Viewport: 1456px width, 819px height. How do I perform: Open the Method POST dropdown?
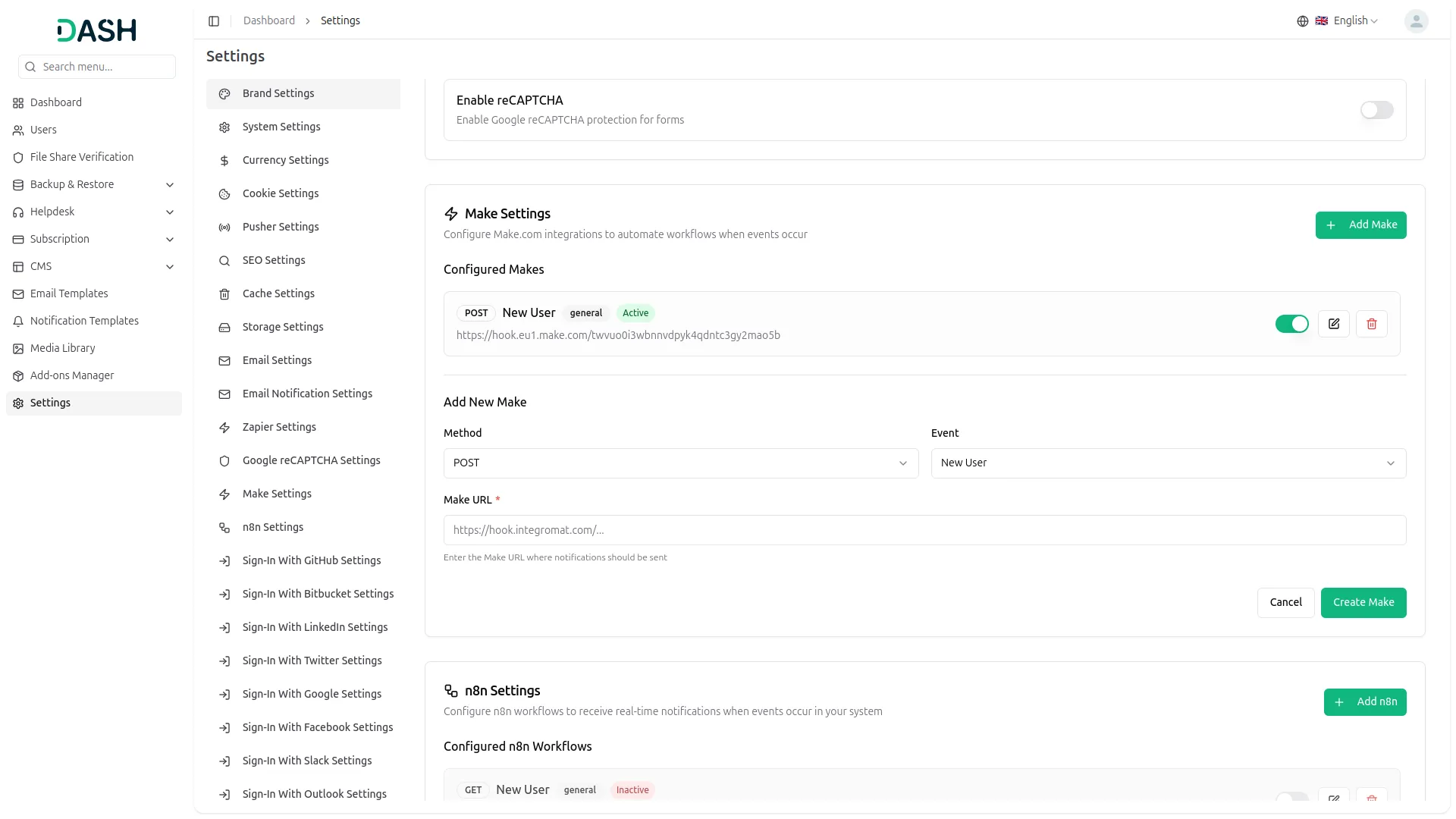pos(680,463)
